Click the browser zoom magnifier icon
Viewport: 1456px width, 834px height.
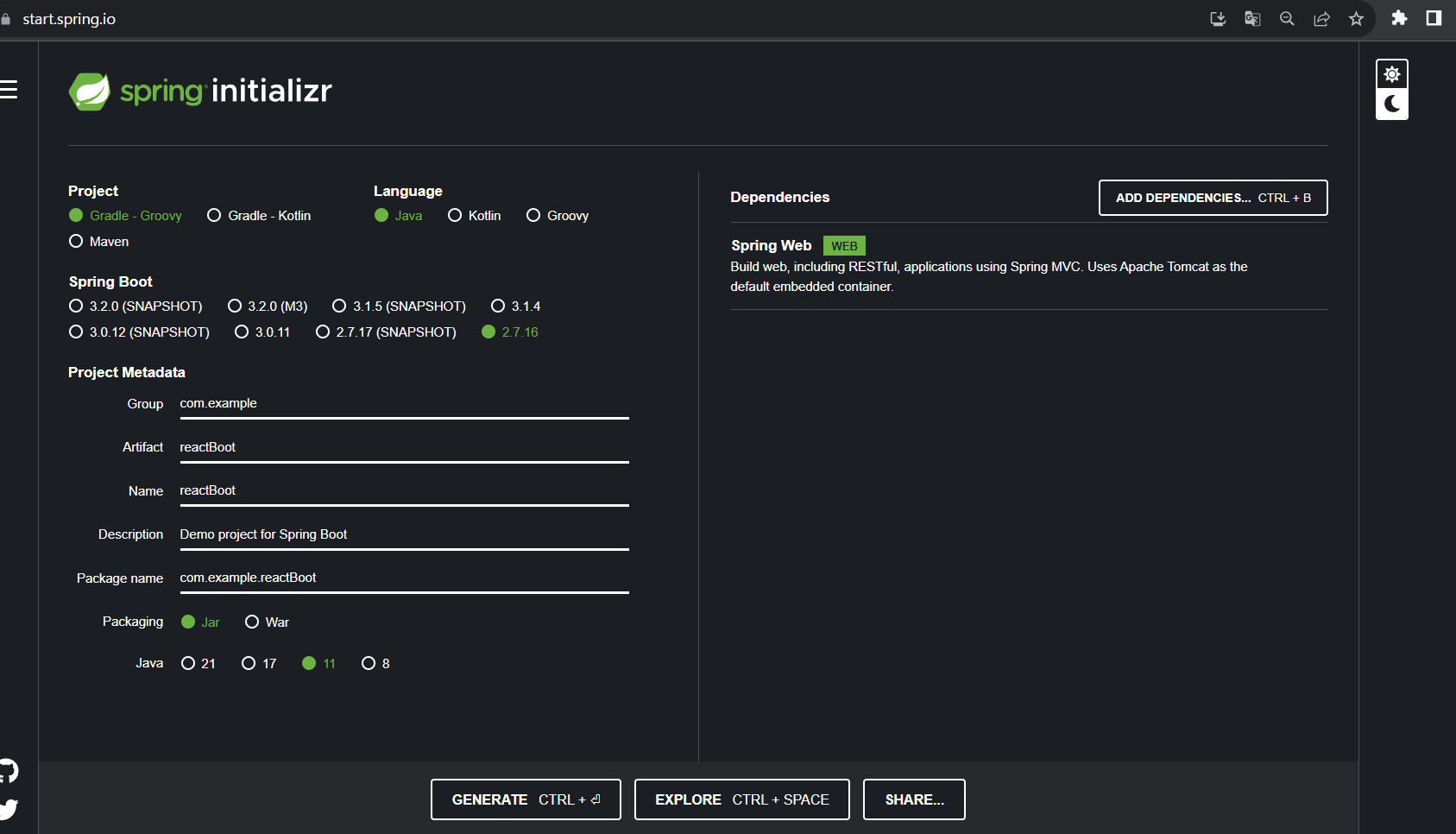pos(1287,19)
